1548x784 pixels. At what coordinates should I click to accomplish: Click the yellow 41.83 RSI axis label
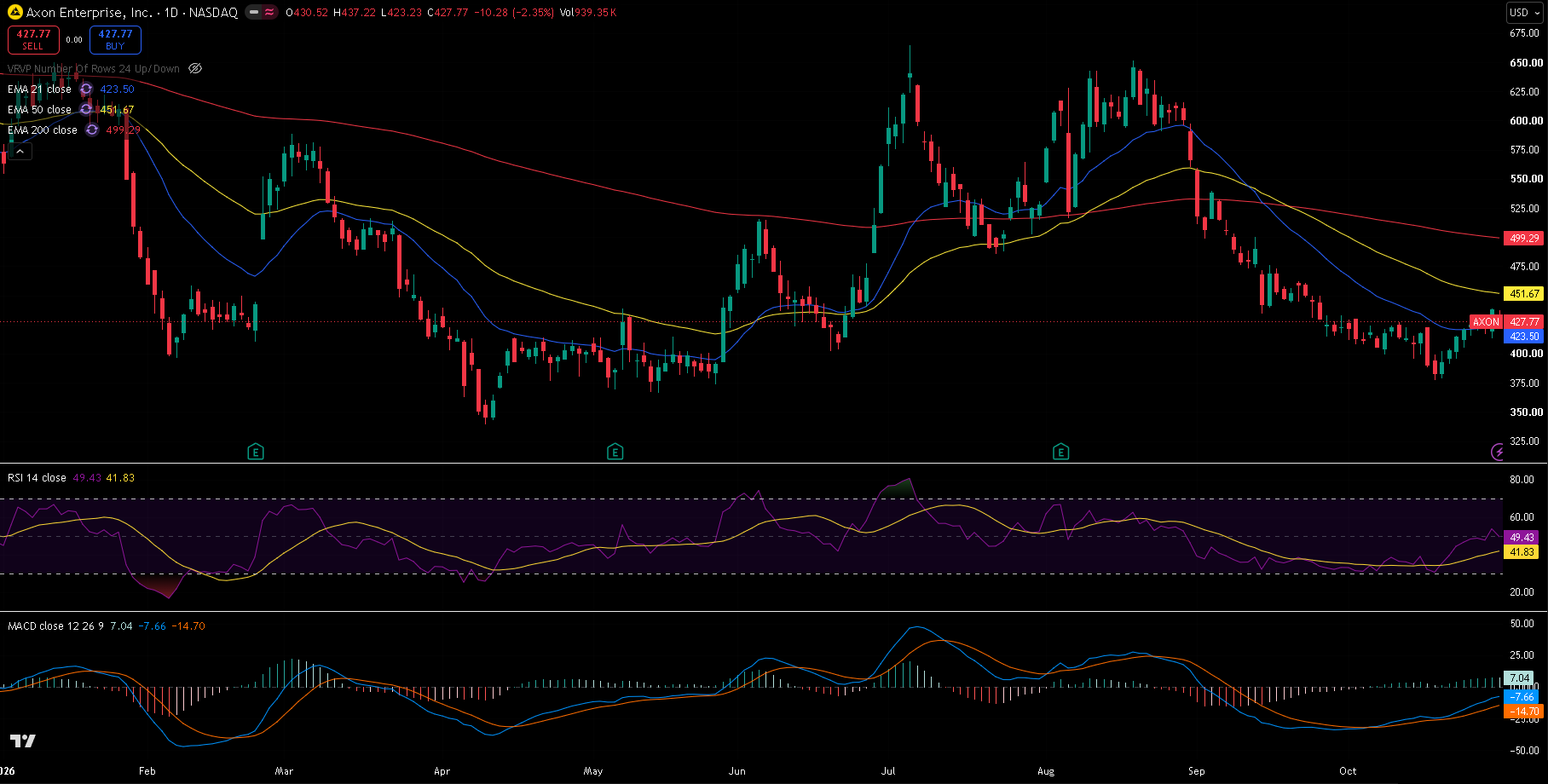point(1522,552)
